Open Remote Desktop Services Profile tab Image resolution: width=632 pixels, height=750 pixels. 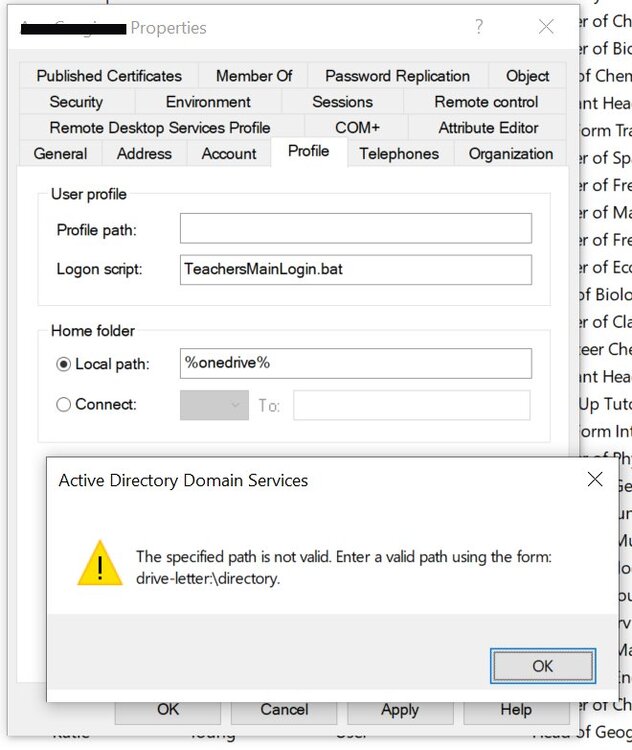coord(160,127)
